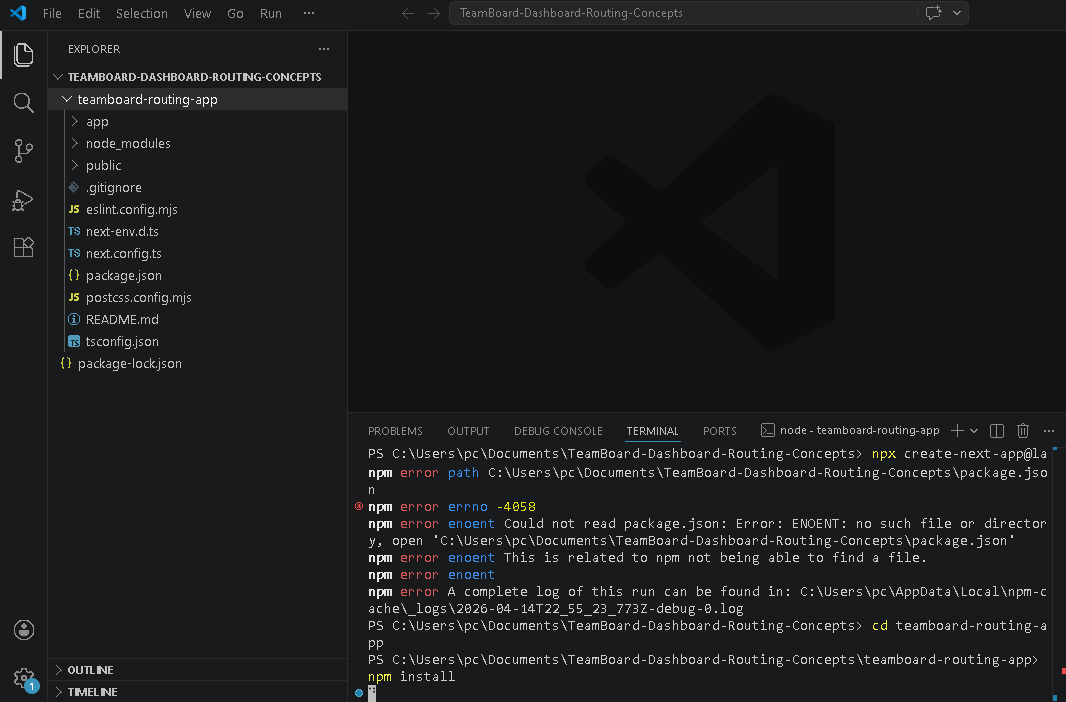Switch to the Ports tab

click(x=719, y=431)
